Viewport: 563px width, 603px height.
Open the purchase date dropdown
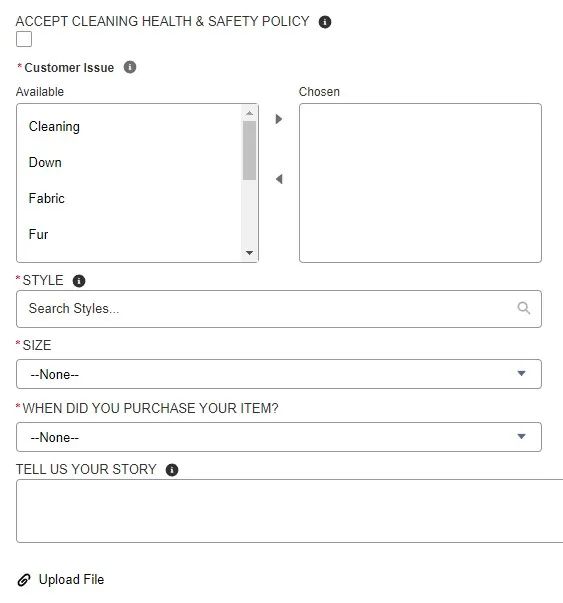coord(279,437)
